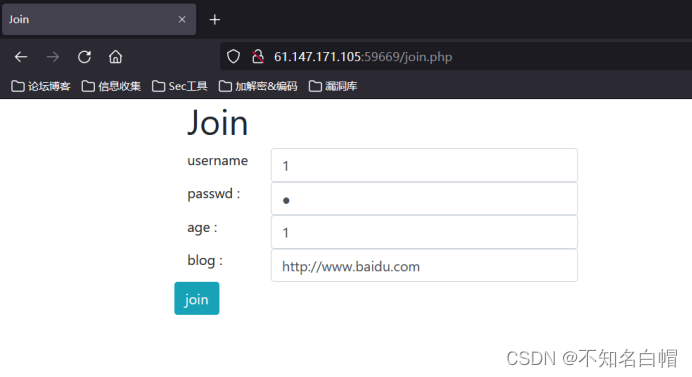Open a new browser tab
The height and width of the screenshot is (377, 692).
(214, 19)
